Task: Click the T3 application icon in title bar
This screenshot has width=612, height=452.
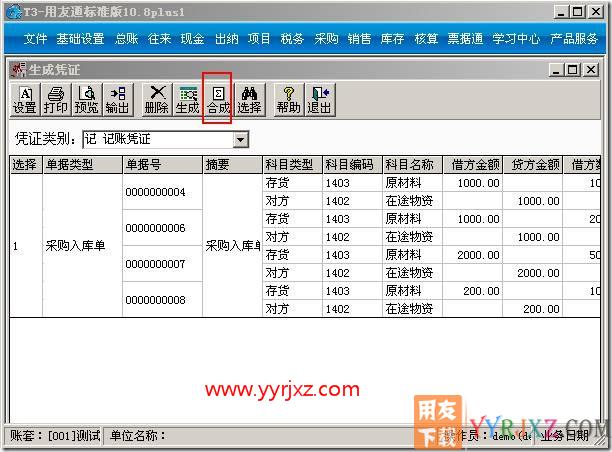Action: click(x=14, y=12)
